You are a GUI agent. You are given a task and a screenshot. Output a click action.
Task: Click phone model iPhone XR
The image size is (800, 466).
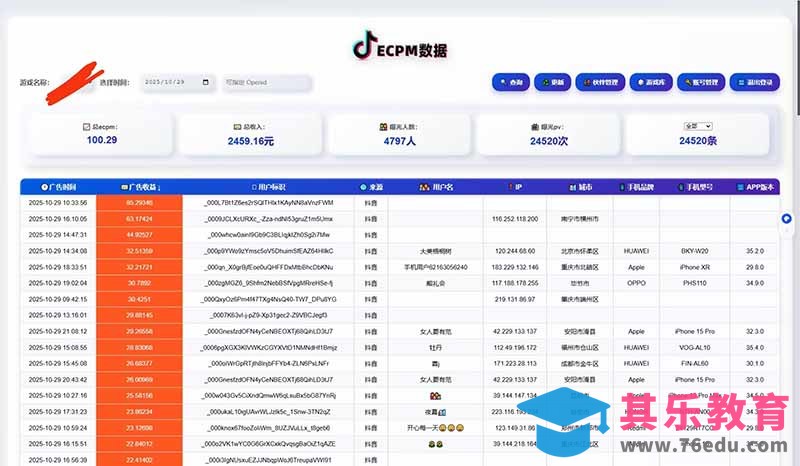[x=694, y=267]
